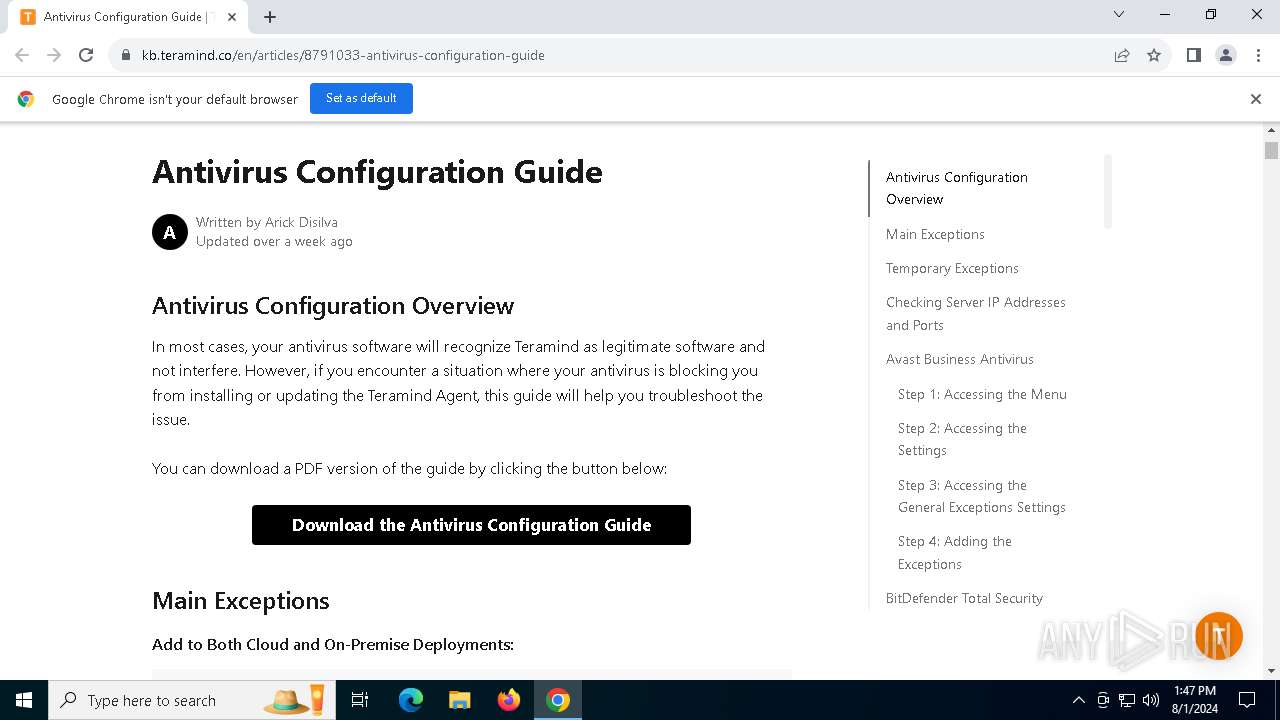Launch Firefox from taskbar
1280x720 pixels.
(x=509, y=700)
